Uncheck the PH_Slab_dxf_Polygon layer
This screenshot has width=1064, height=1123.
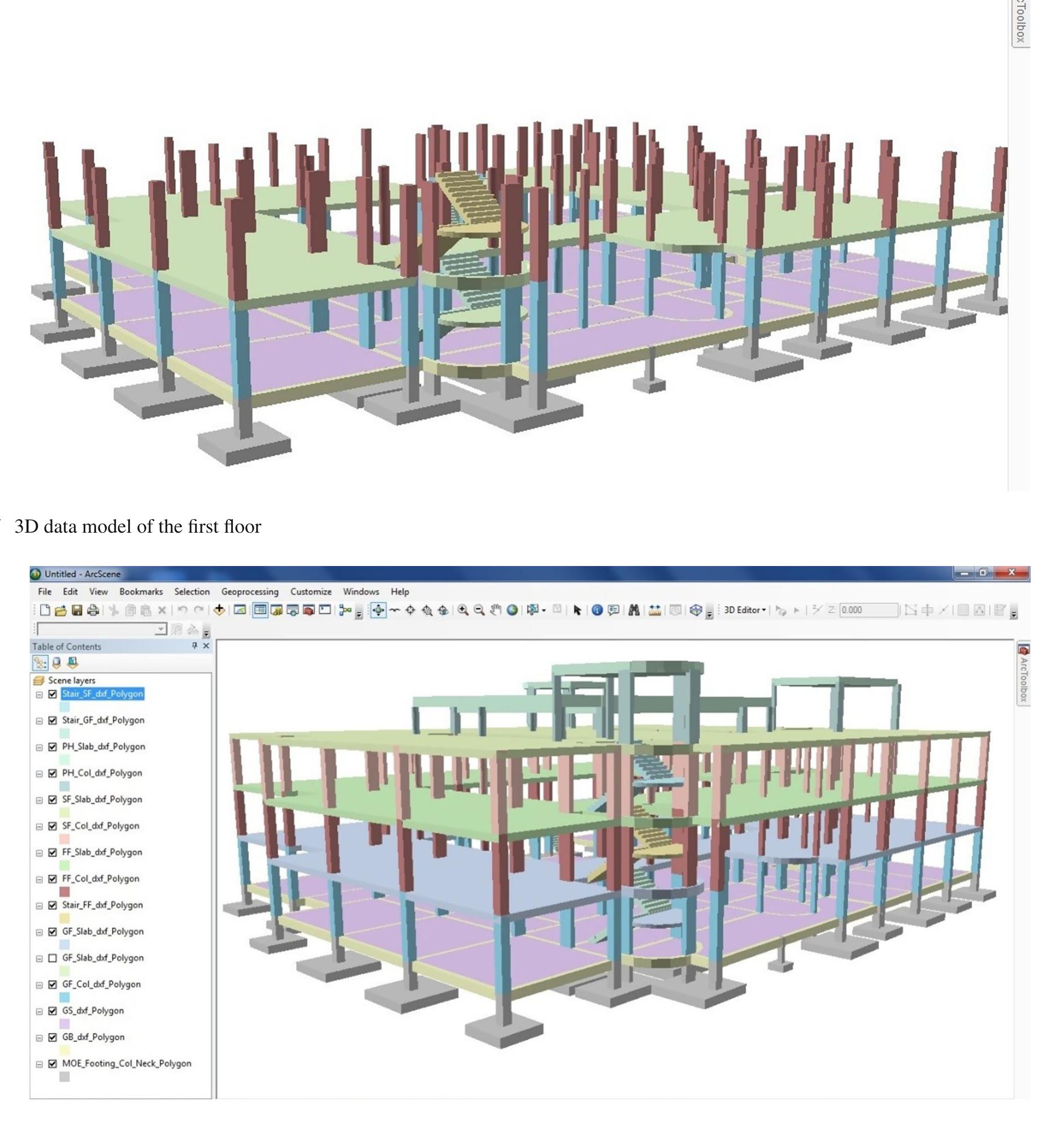53,747
